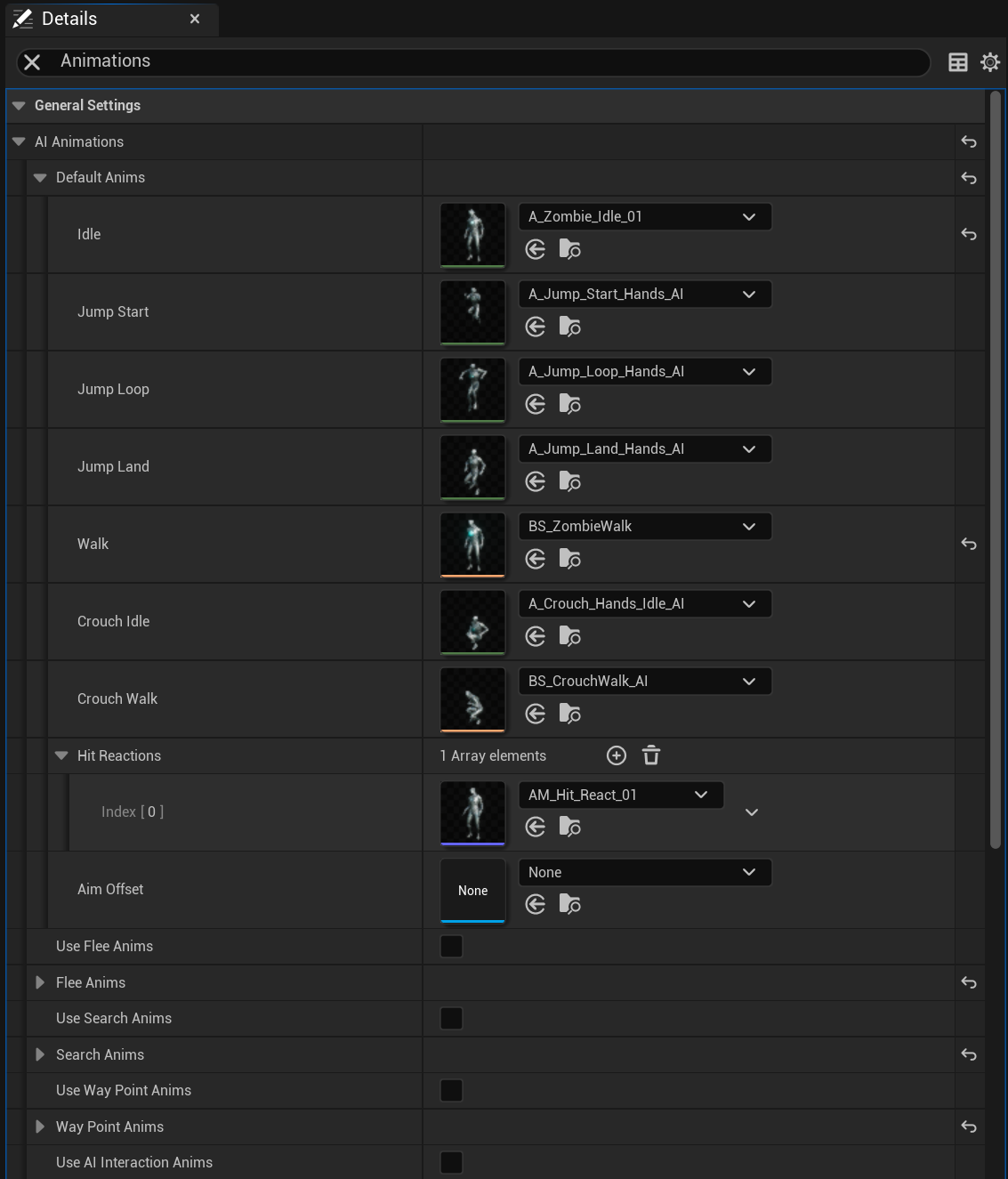The image size is (1008, 1179).
Task: Remove all Hit Reactions array elements
Action: pos(651,755)
